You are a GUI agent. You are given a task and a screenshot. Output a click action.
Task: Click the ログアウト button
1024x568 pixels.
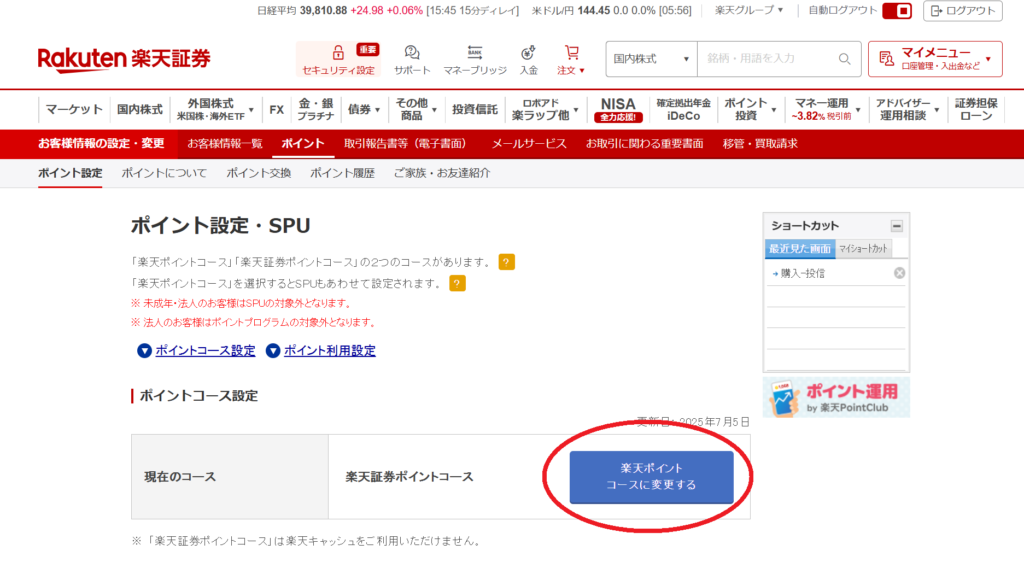point(963,10)
